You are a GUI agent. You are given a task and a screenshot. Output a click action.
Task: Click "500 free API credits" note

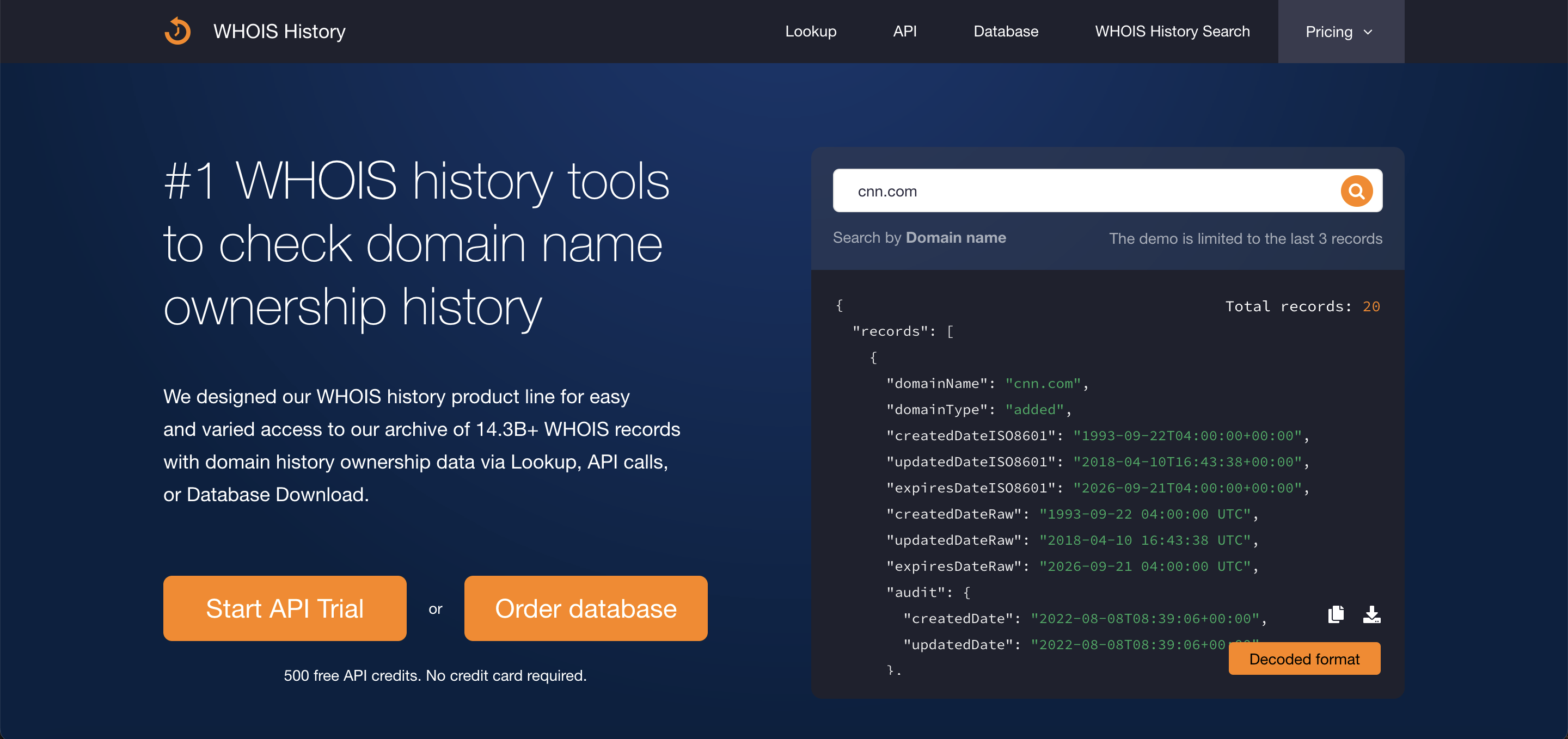434,676
